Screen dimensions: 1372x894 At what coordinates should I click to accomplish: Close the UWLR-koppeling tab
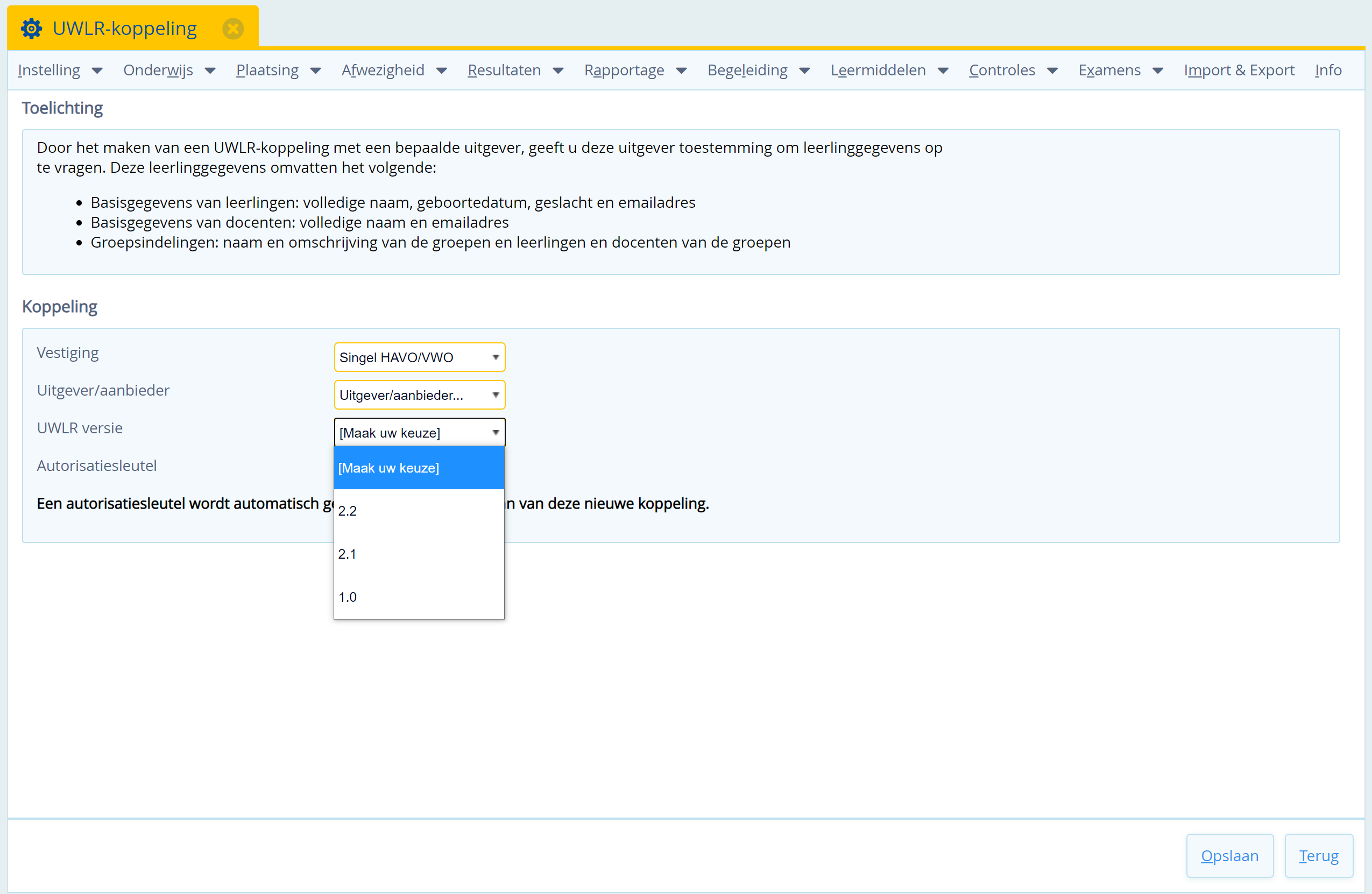pos(233,29)
